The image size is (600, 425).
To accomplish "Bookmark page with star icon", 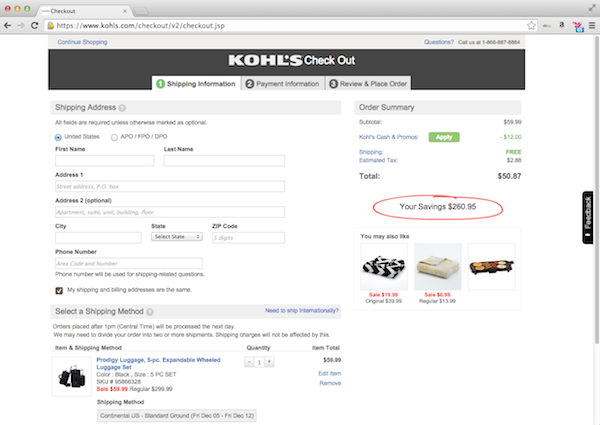I will 531,26.
